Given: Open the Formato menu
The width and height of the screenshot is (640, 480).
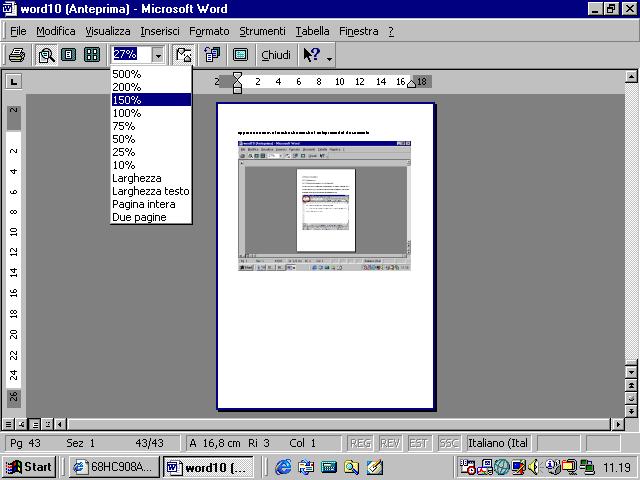Looking at the screenshot, I should pos(209,31).
